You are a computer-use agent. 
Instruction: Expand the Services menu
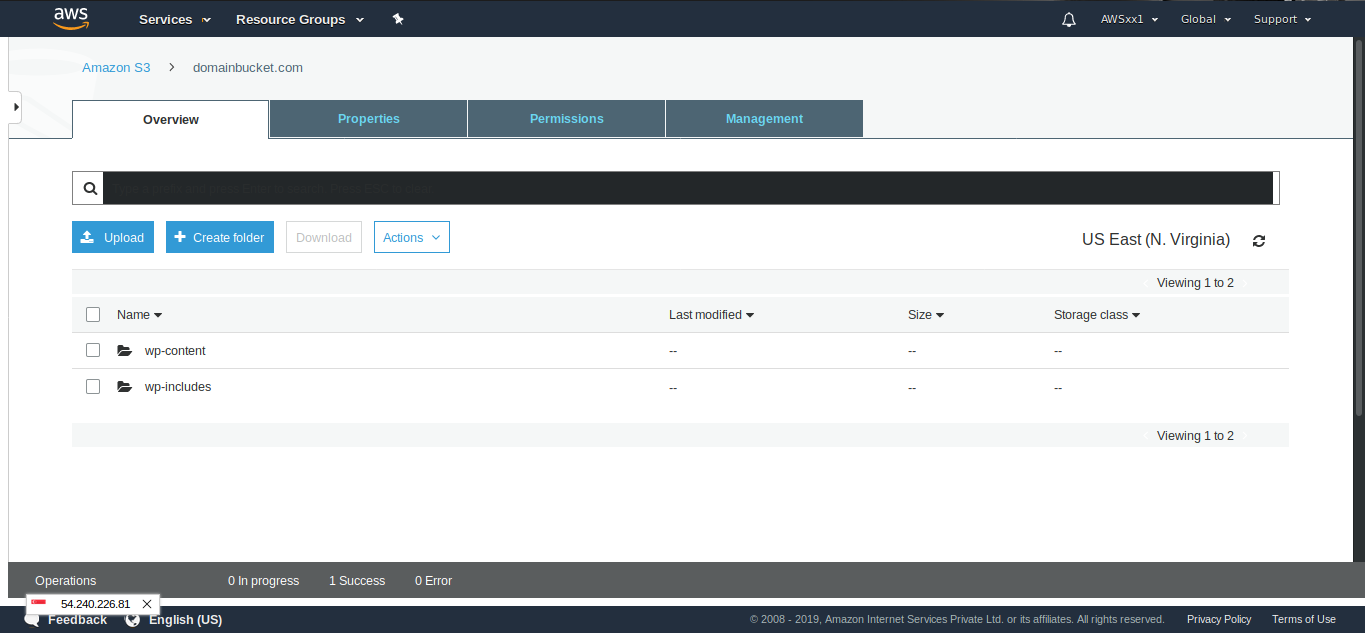174,19
